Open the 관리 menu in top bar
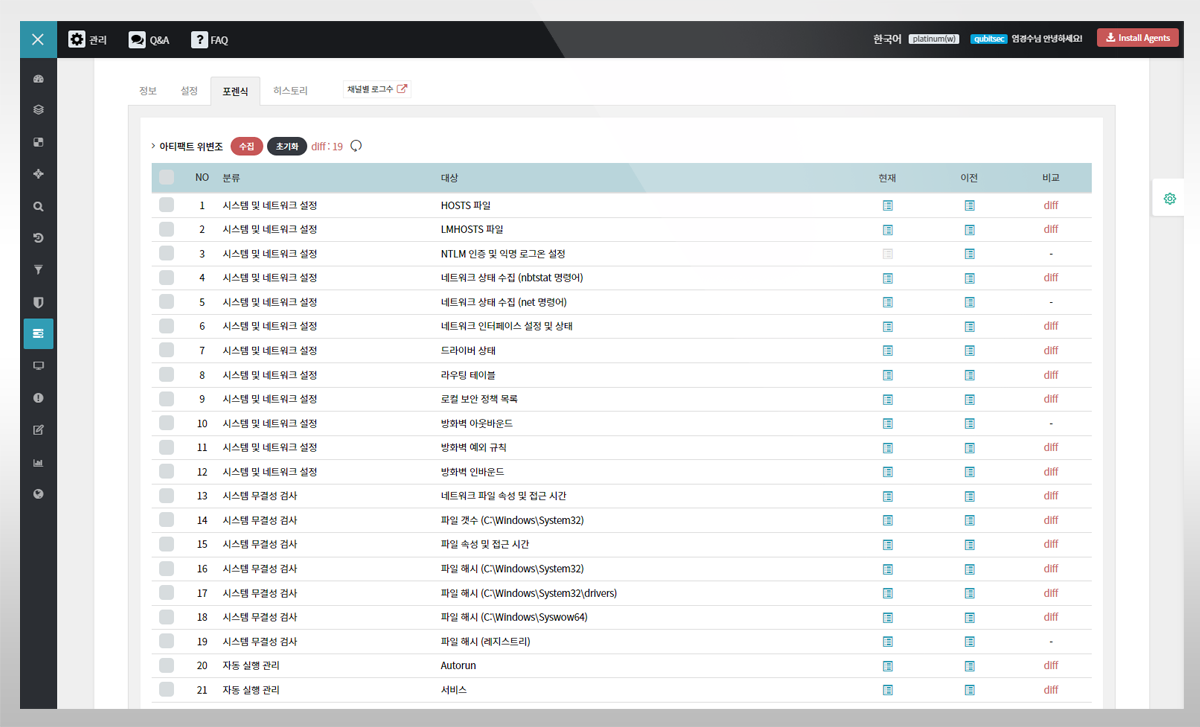This screenshot has height=727, width=1200. click(88, 40)
